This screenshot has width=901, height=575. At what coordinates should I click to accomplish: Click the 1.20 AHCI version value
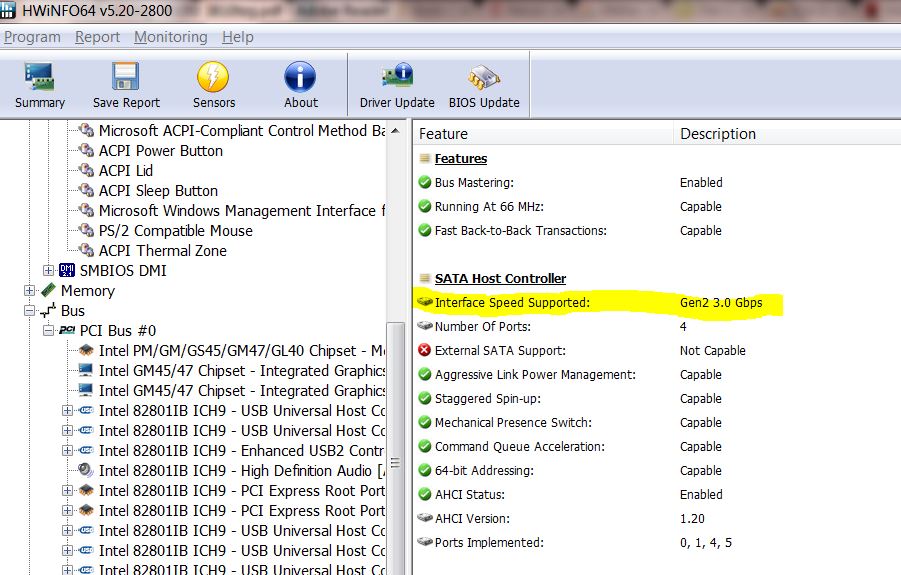(692, 518)
